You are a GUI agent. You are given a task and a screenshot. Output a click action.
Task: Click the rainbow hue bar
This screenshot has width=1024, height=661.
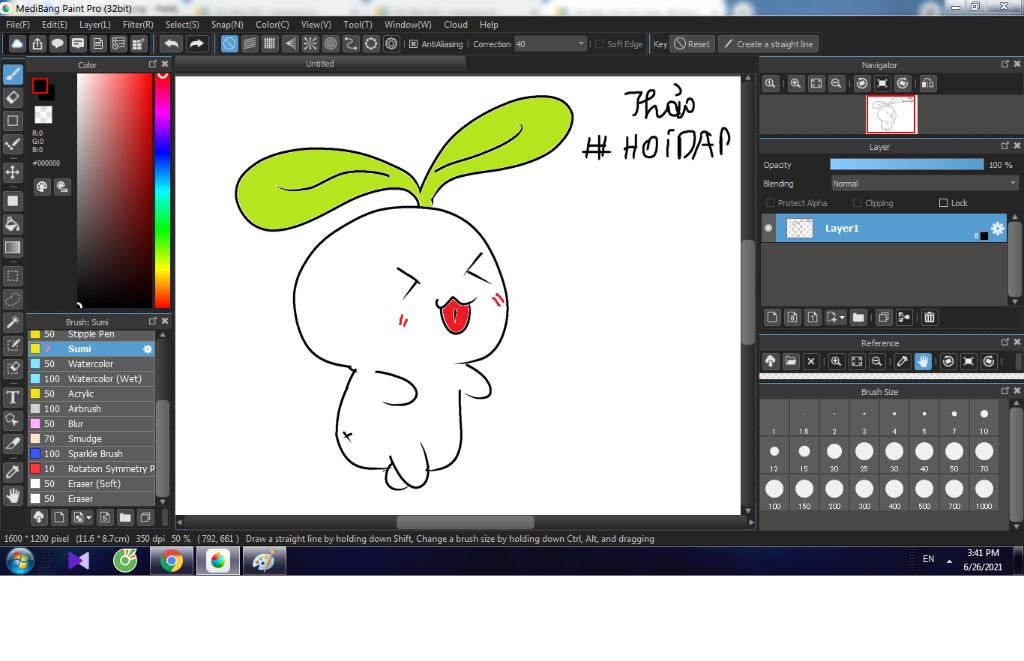[163, 189]
